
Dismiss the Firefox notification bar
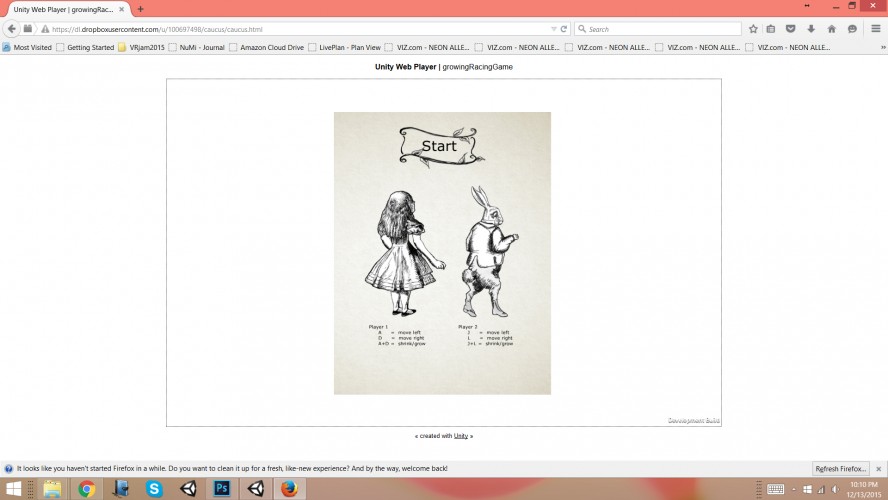pyautogui.click(x=878, y=469)
